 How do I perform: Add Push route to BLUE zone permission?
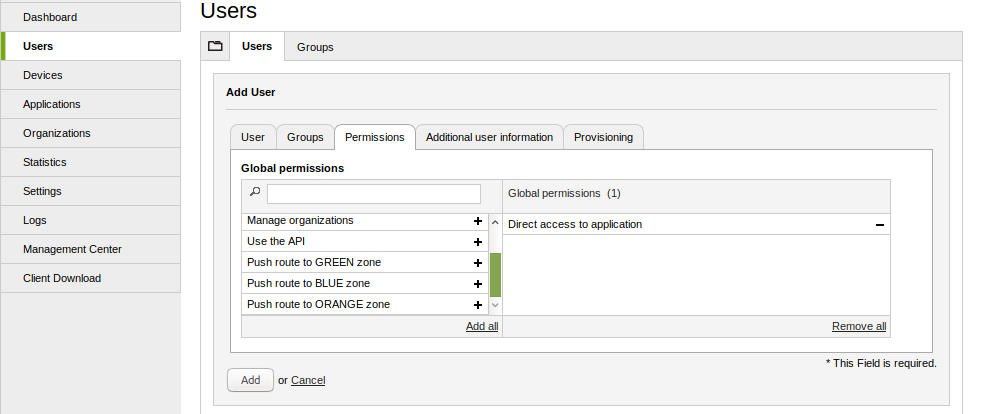[478, 284]
